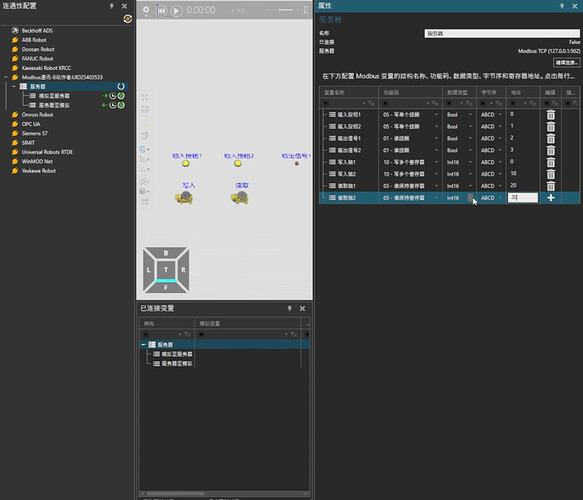Pin the 已连接变量 panel
The image size is (583, 500).
click(x=290, y=308)
